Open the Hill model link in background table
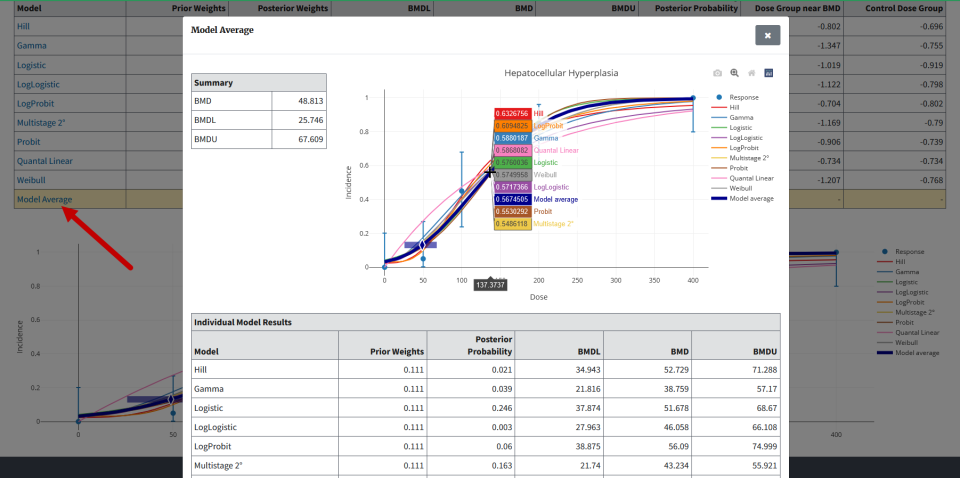The height and width of the screenshot is (478, 960). tap(23, 26)
